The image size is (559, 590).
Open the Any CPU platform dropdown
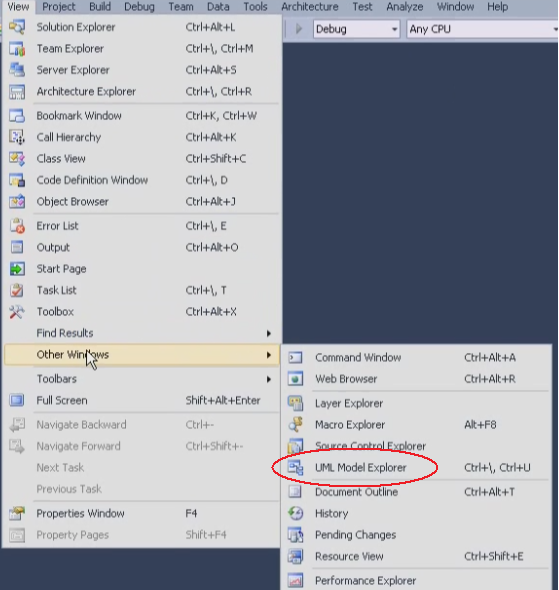483,29
